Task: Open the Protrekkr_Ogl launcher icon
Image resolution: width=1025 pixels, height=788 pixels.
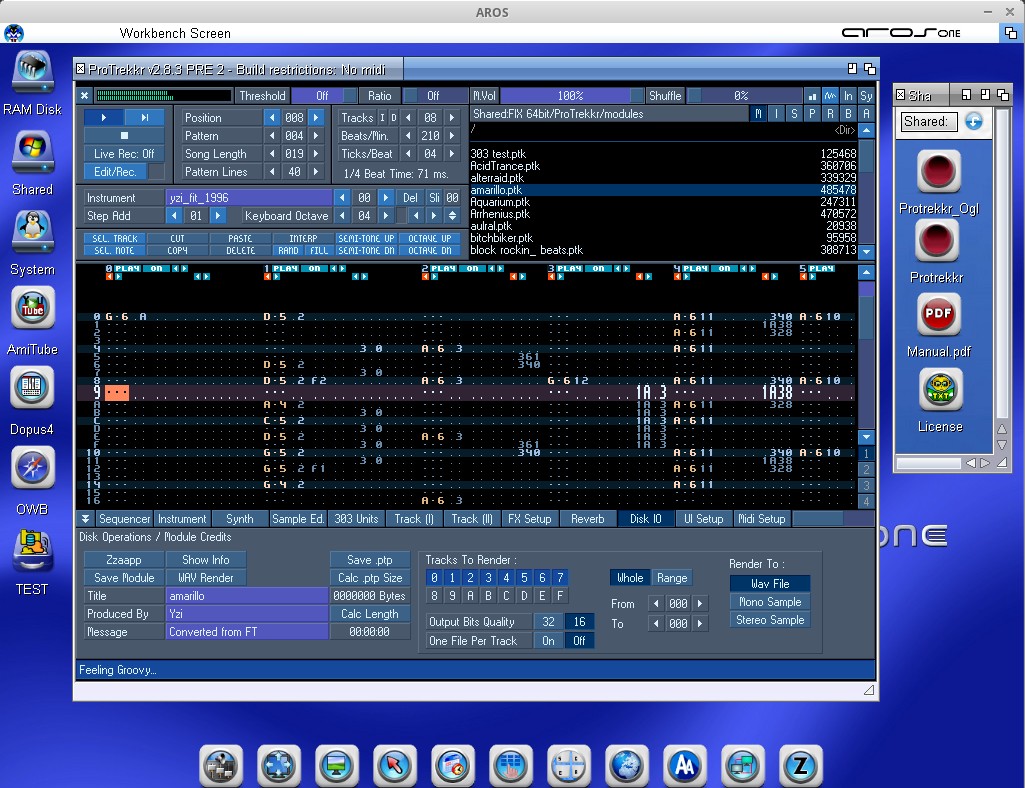Action: [x=939, y=172]
